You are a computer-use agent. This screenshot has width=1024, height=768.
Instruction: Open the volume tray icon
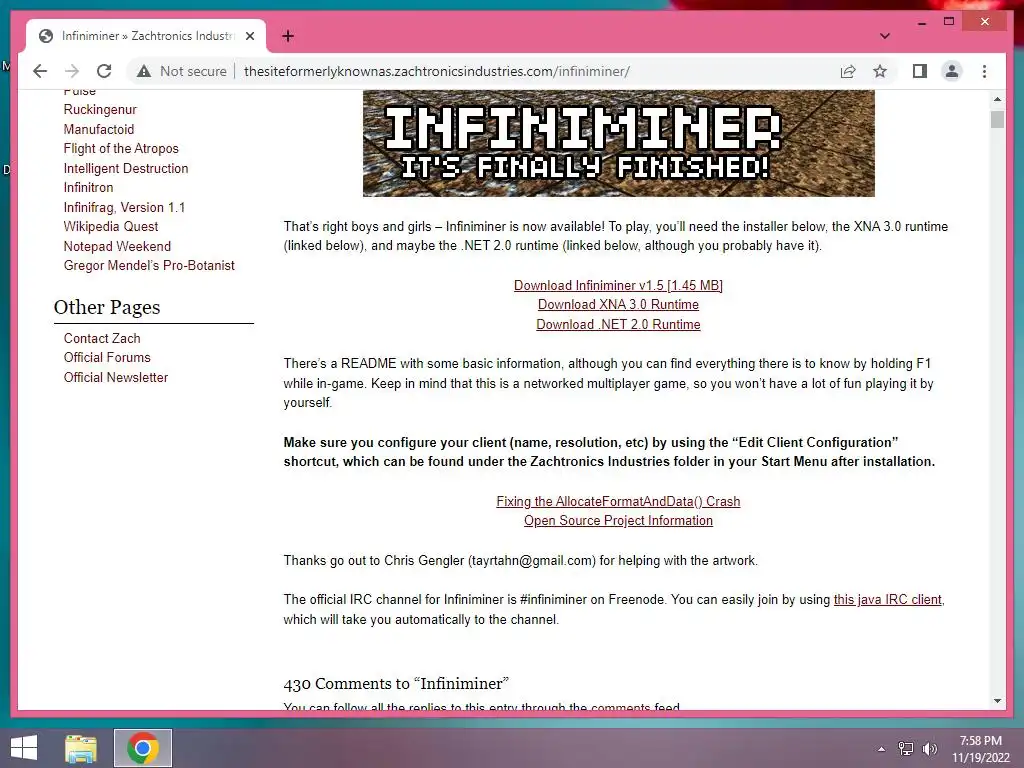pyautogui.click(x=929, y=749)
